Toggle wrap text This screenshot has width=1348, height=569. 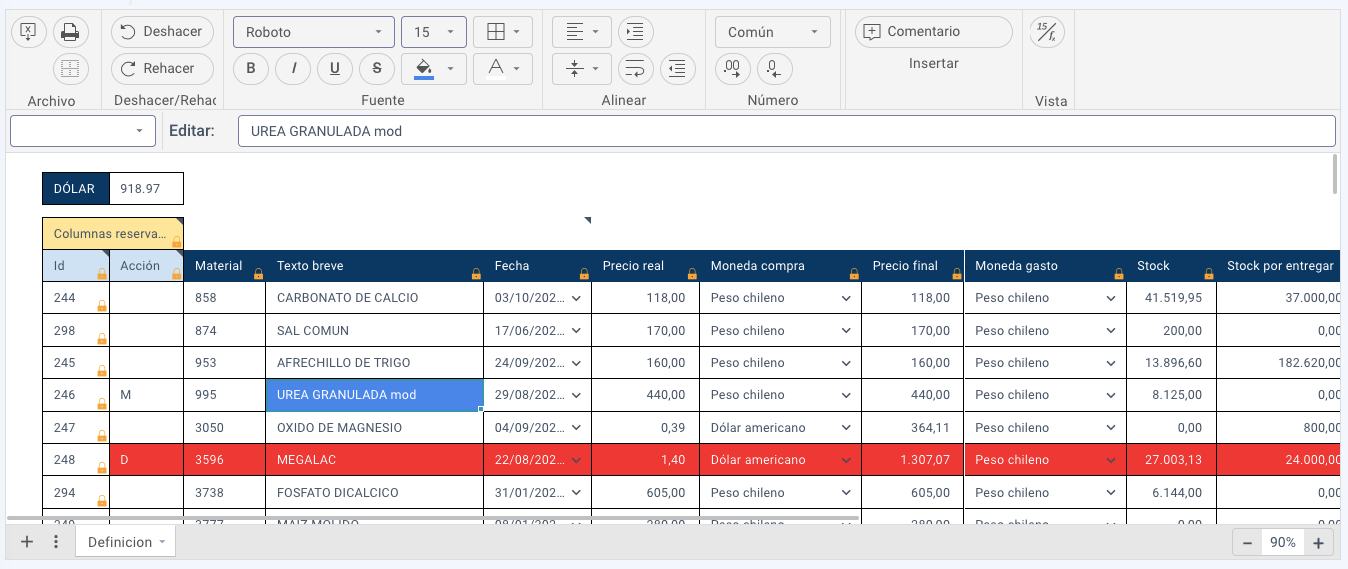tap(635, 69)
